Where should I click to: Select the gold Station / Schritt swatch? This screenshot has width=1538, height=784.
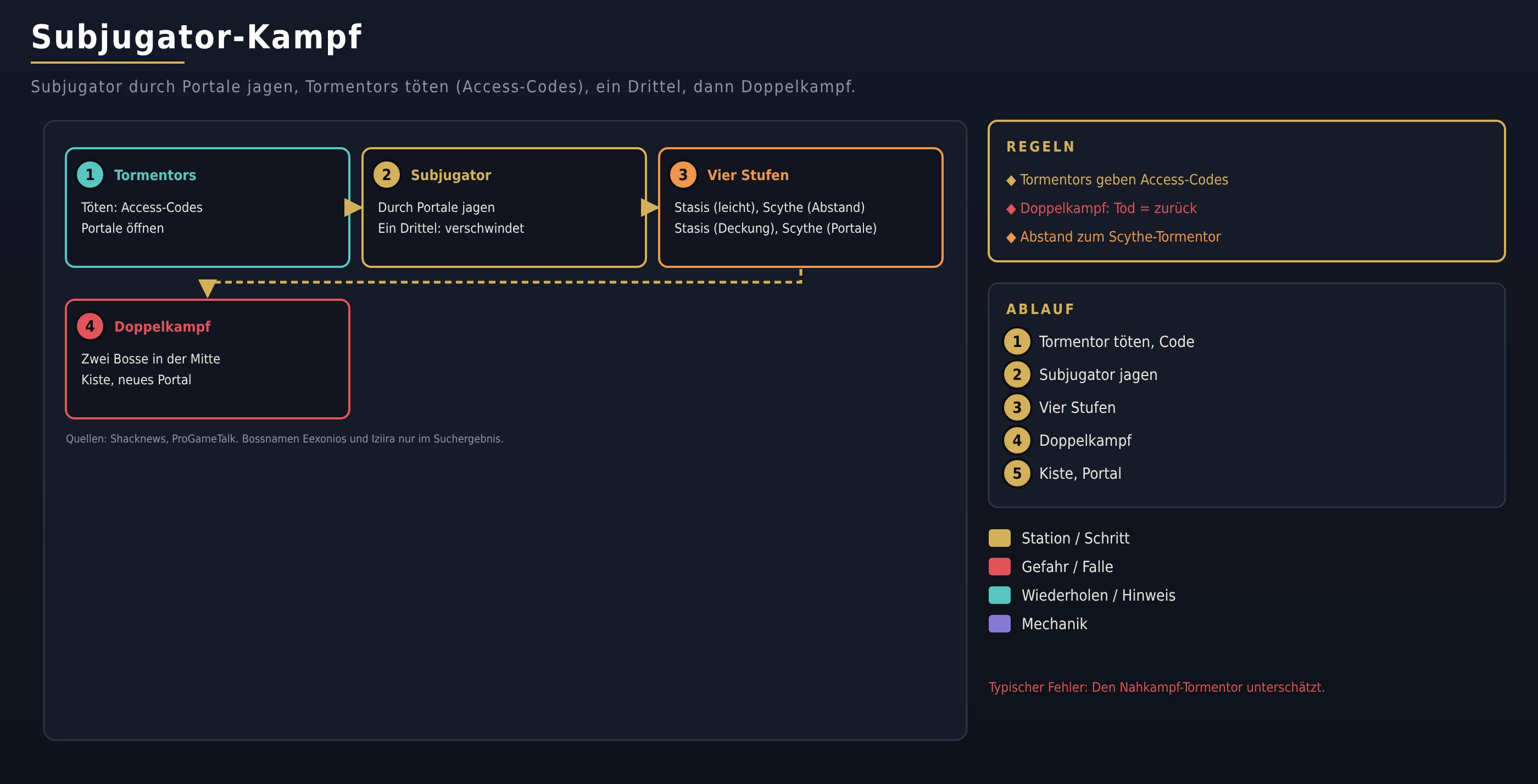(1000, 538)
